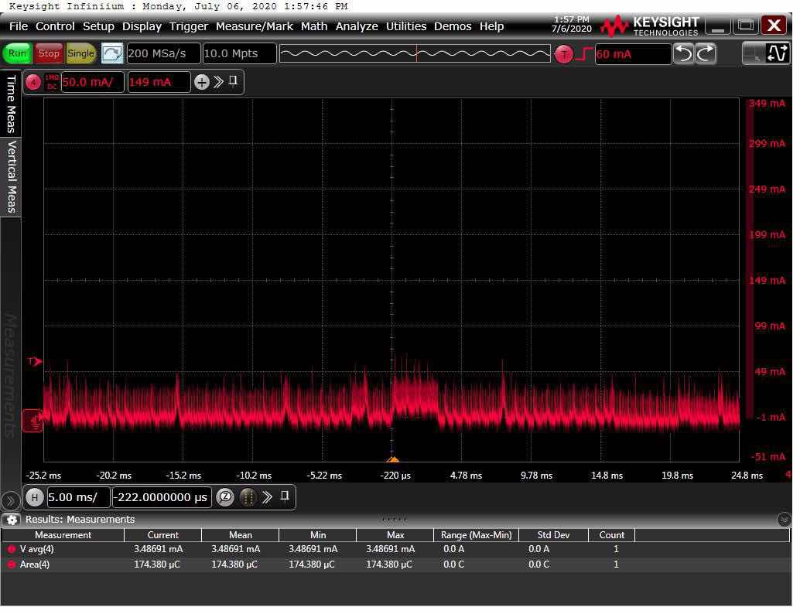The width and height of the screenshot is (800, 614).
Task: Open the Results panel gear settings
Action: click(12, 519)
